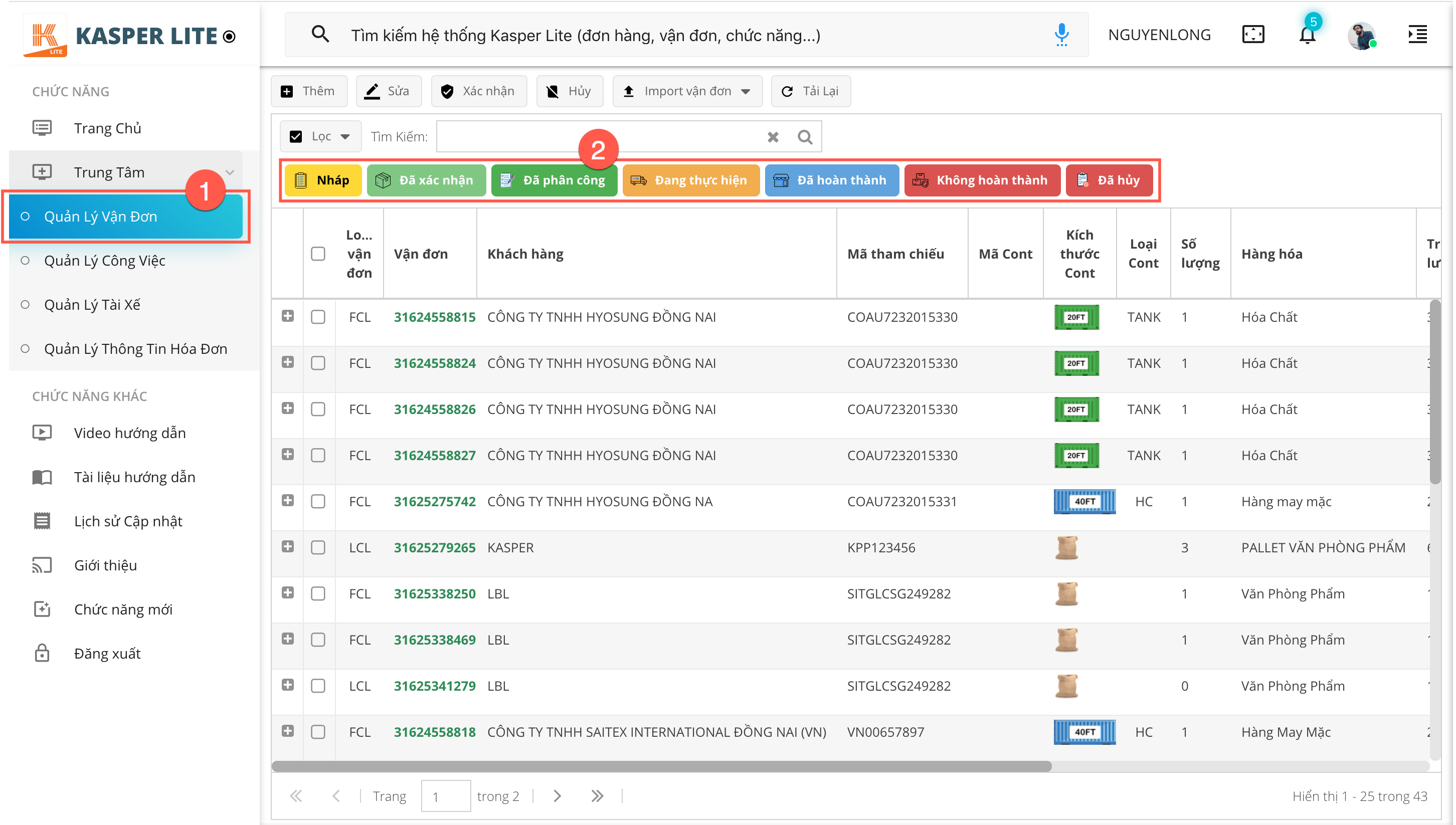
Task: Go to the next page arrow
Action: 557,795
